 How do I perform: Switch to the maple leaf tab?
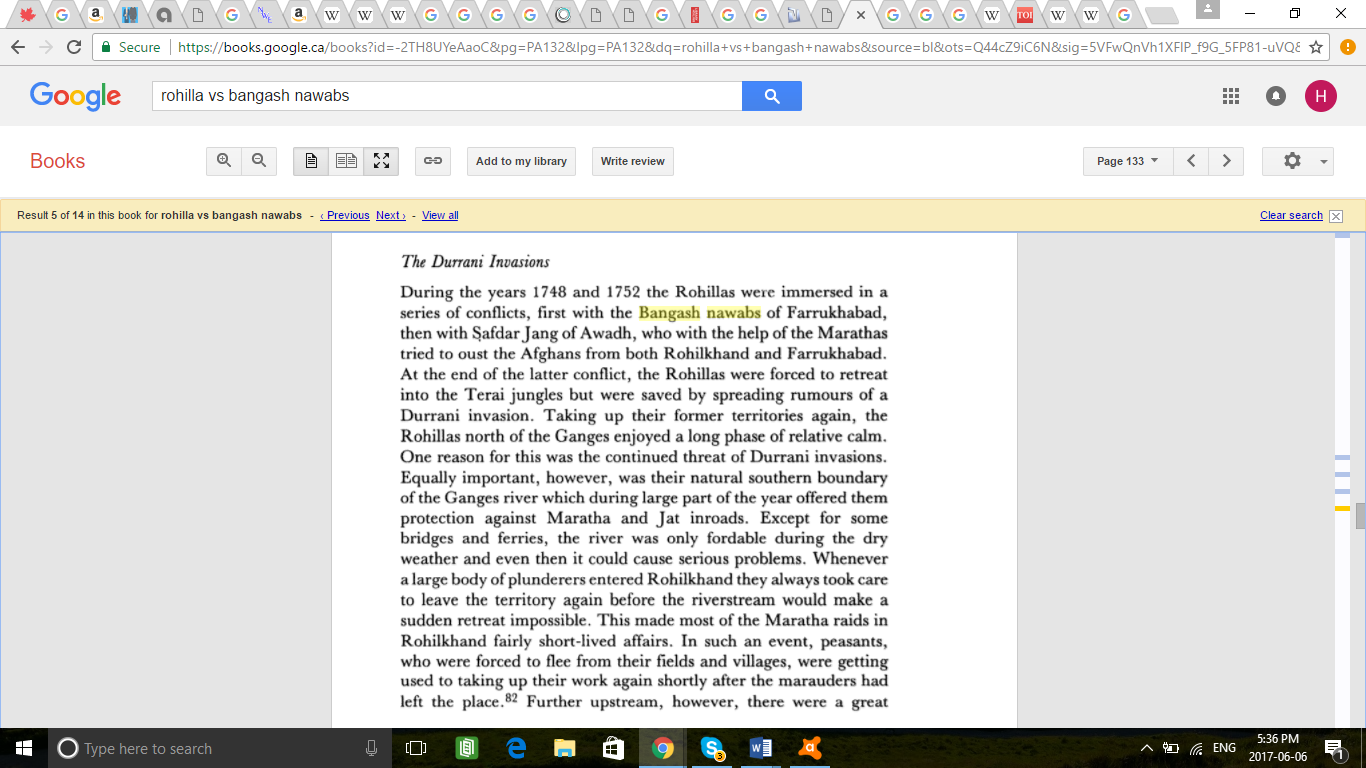[28, 15]
